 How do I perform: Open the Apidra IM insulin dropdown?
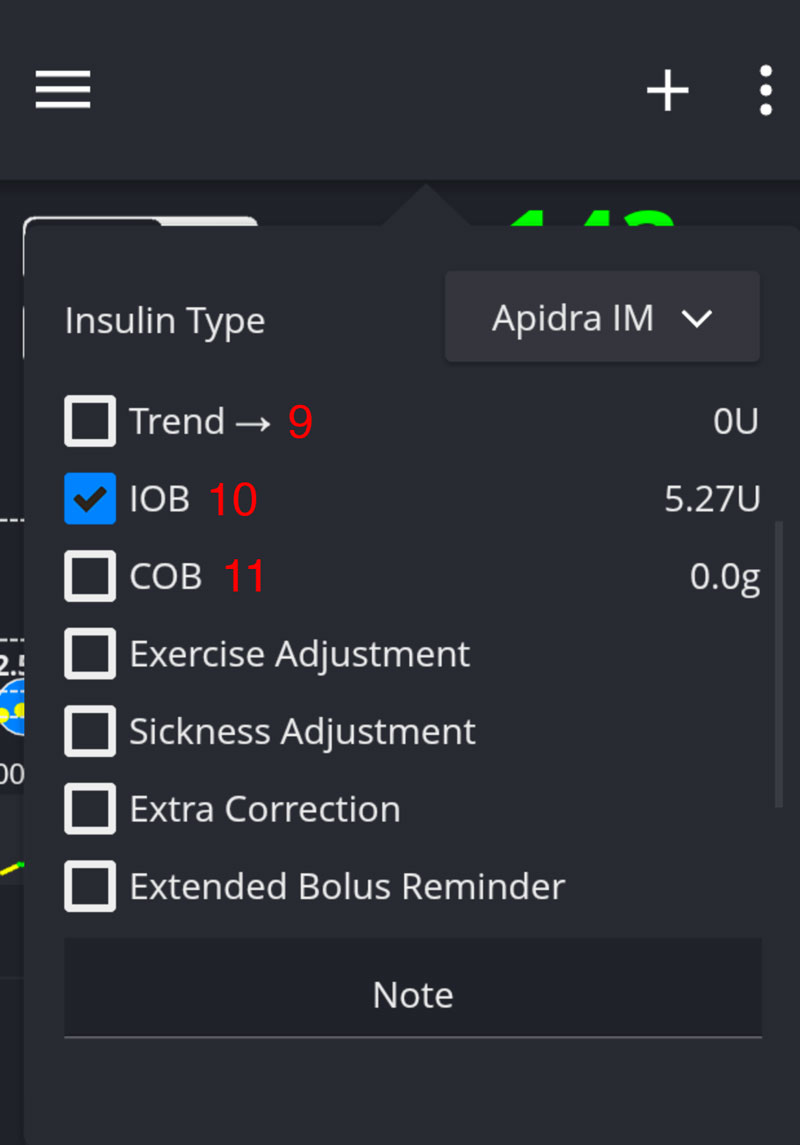601,317
